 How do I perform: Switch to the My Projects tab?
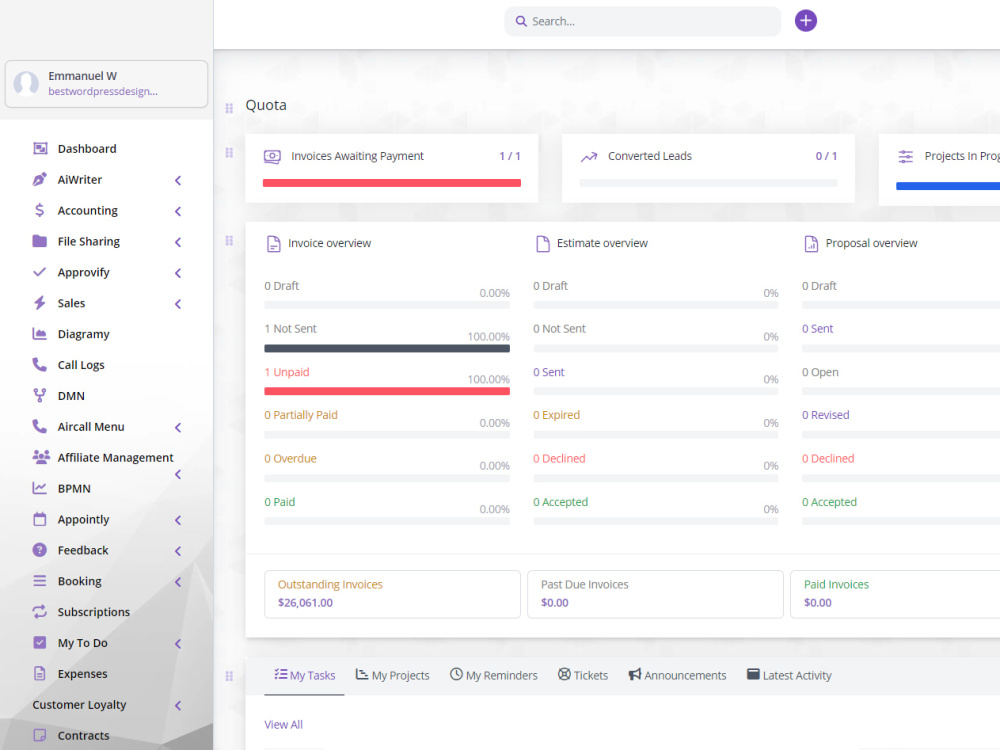coord(392,675)
